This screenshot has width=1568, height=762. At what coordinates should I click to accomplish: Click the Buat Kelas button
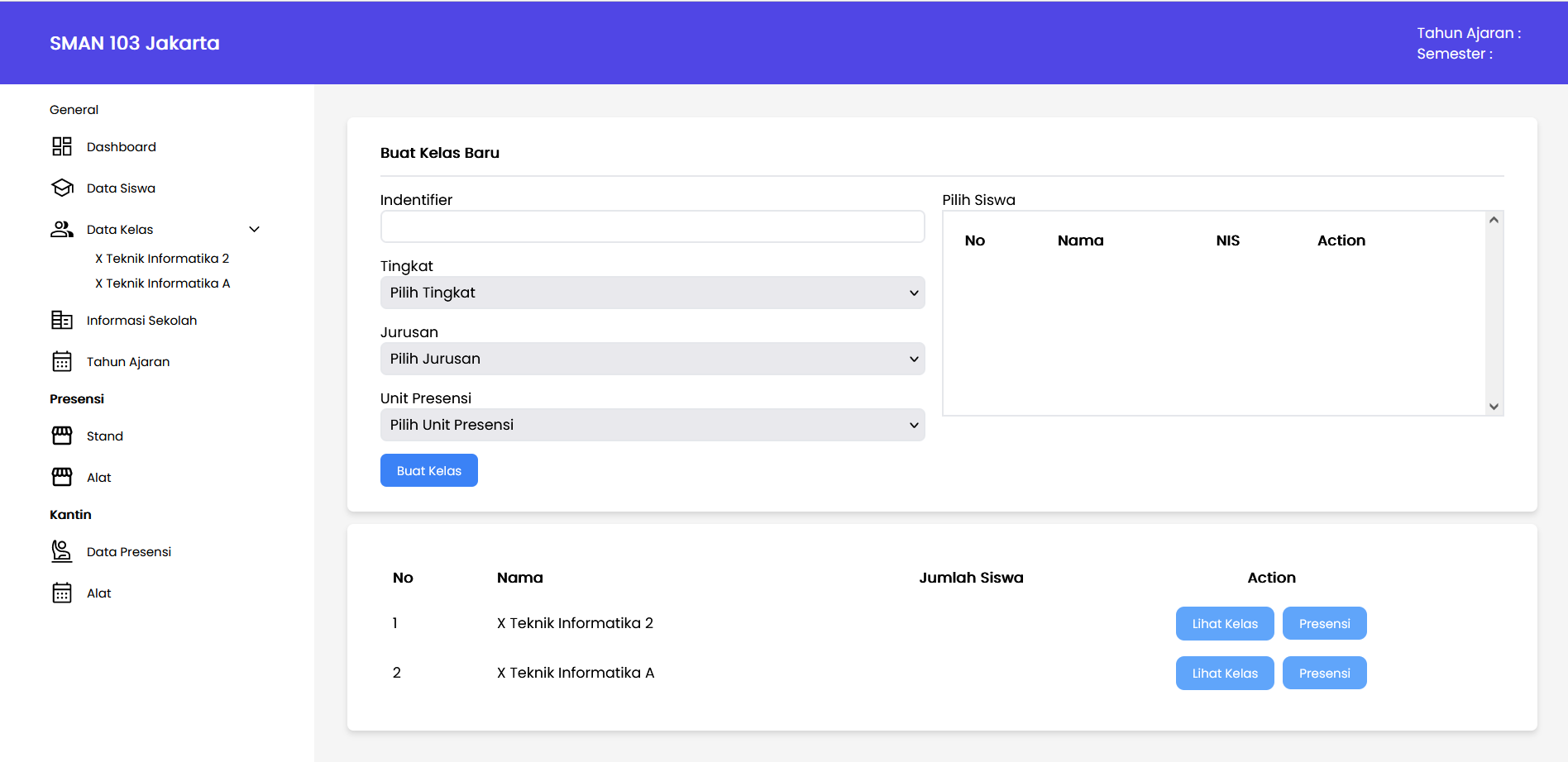click(x=429, y=470)
